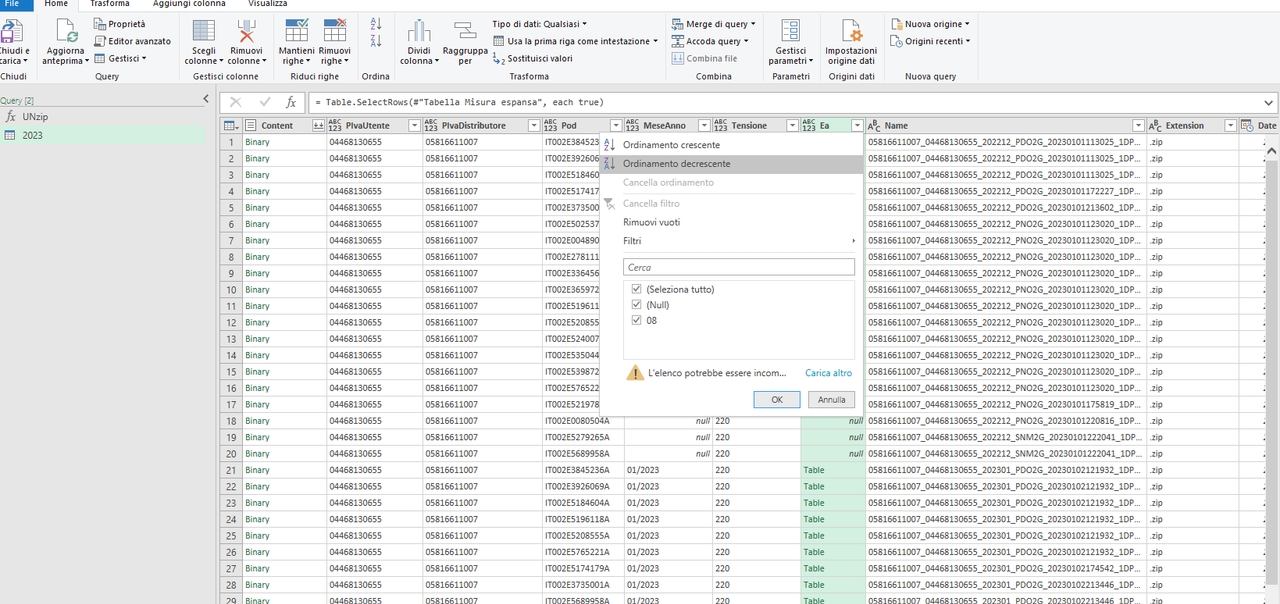1280x604 pixels.
Task: Open the Gestisci query dropdown
Action: 120,58
